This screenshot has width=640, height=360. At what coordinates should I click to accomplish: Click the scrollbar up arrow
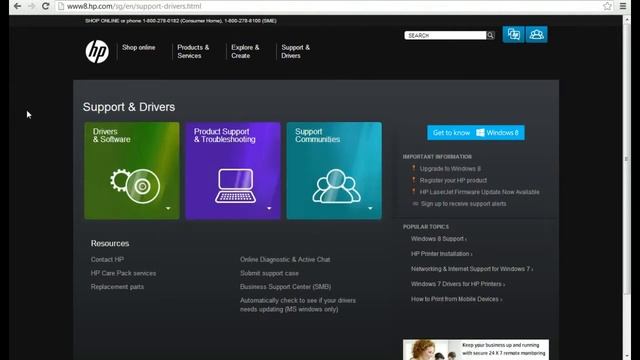pyautogui.click(x=627, y=19)
